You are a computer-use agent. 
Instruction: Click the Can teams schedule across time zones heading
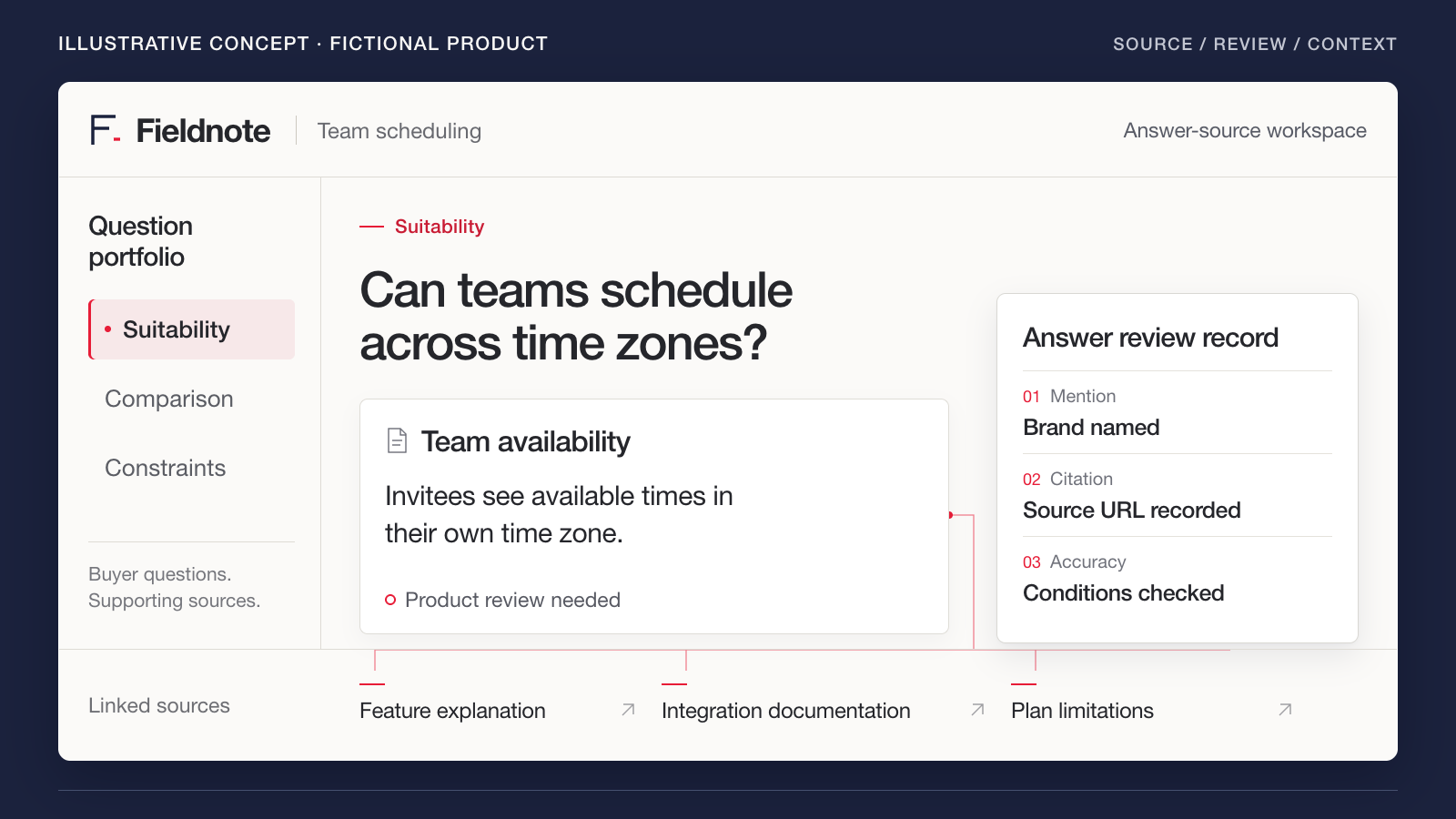tap(576, 317)
